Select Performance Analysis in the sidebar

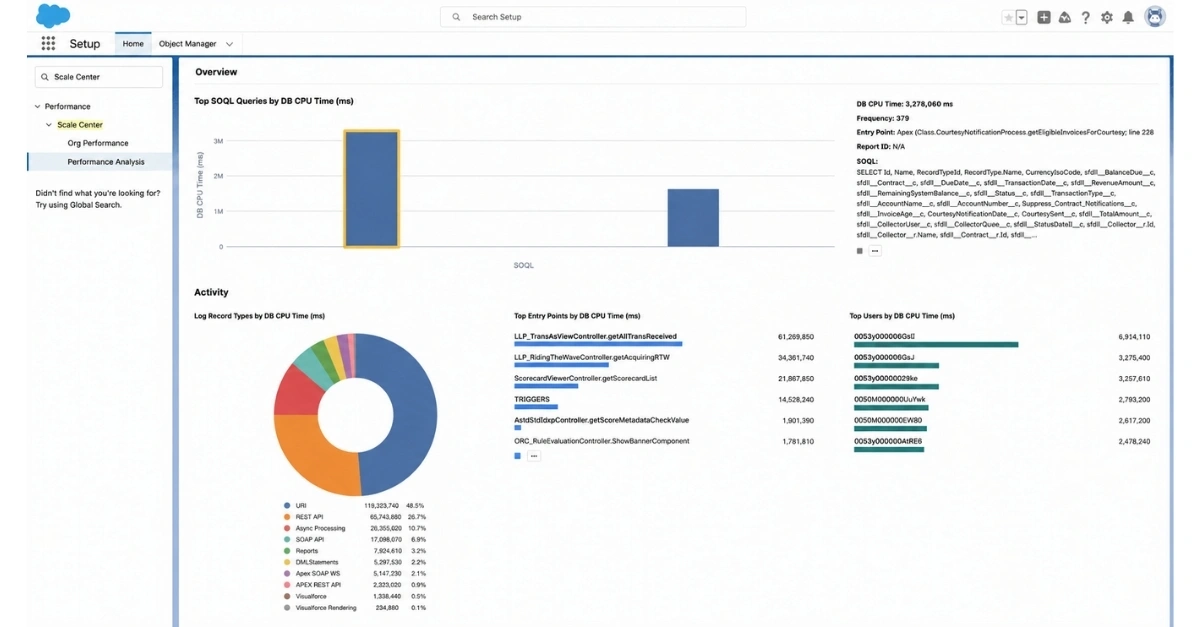tap(106, 161)
